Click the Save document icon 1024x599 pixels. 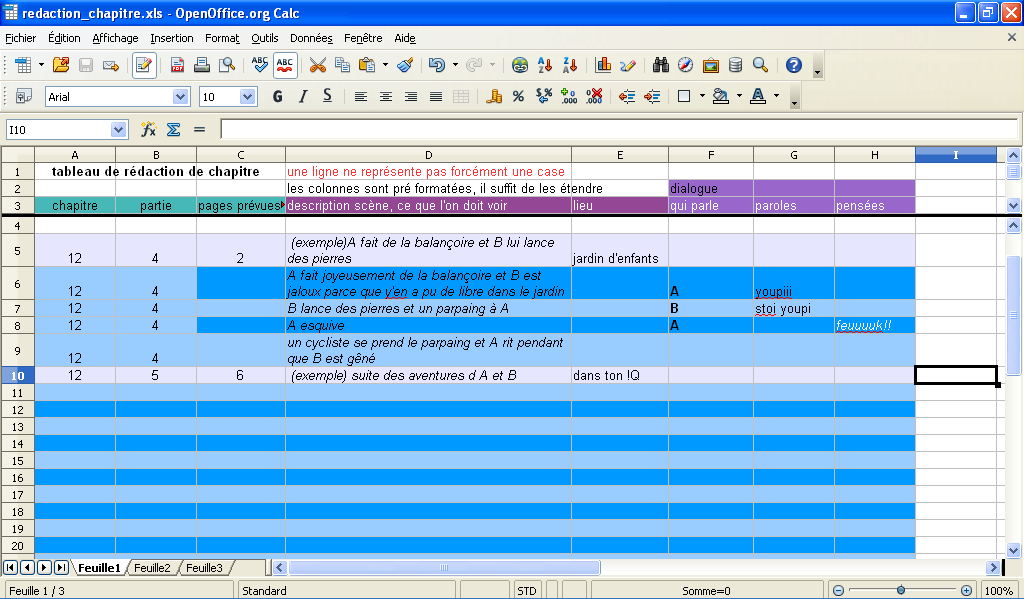(x=86, y=65)
